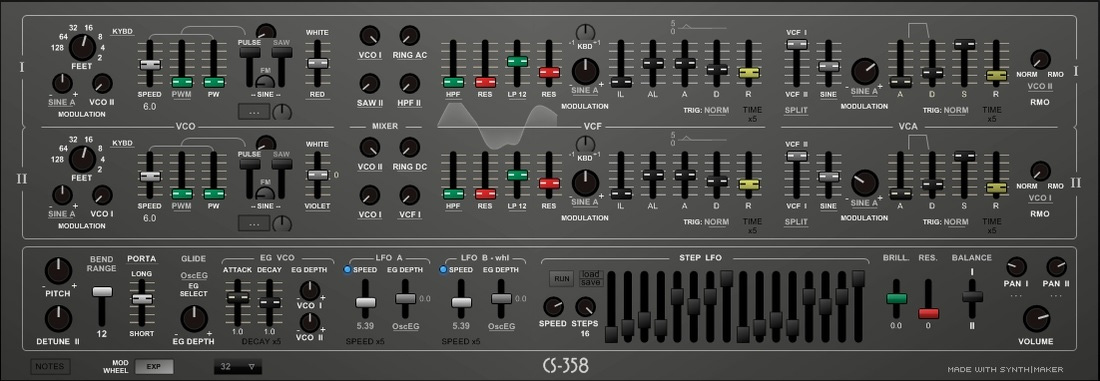Click the Step LFO load button
This screenshot has width=1100, height=381.
[591, 274]
